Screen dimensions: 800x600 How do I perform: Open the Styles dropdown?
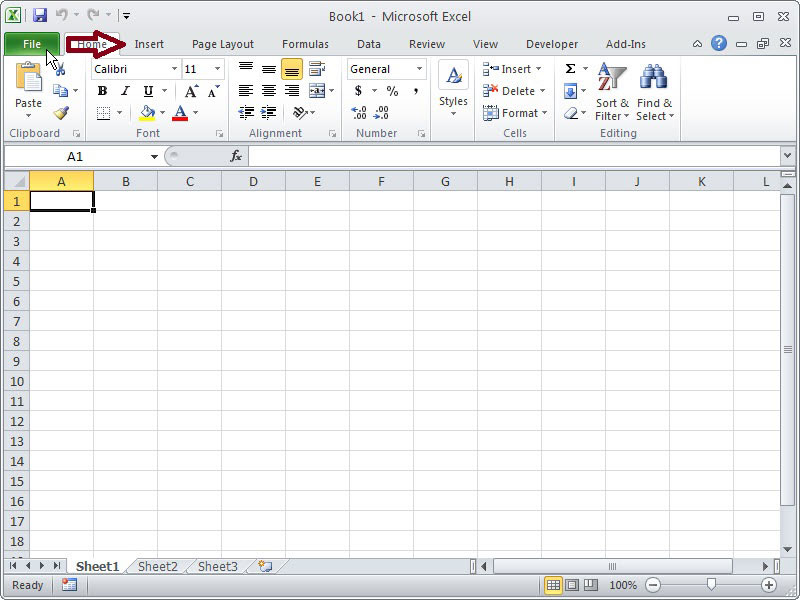click(453, 89)
